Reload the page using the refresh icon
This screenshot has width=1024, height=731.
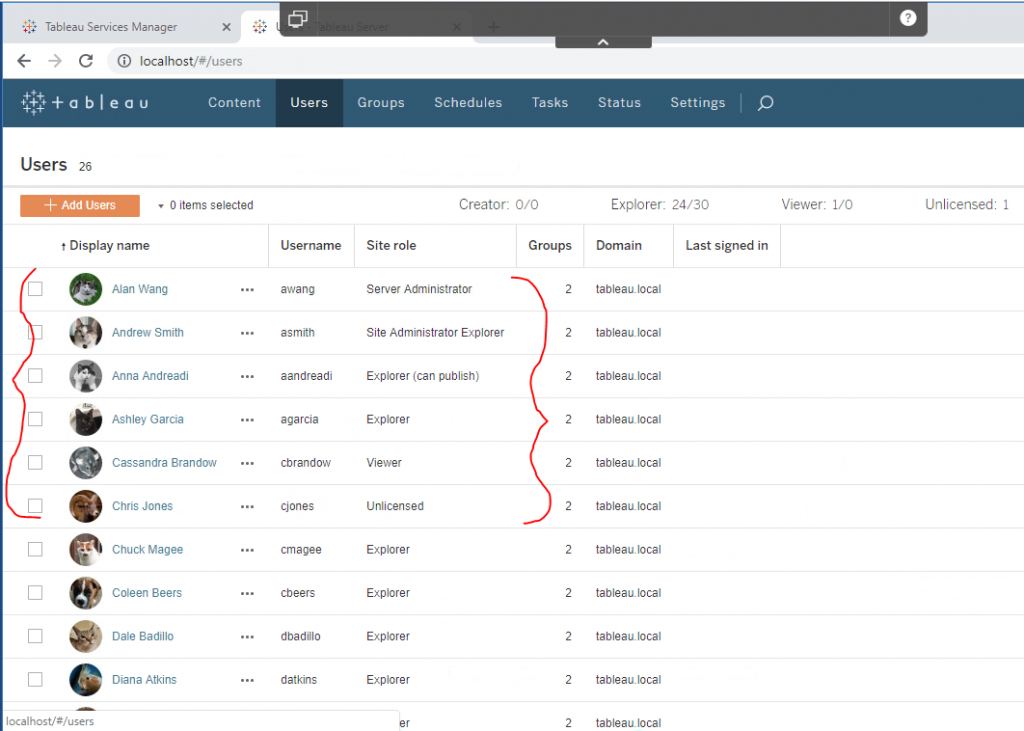(x=85, y=61)
